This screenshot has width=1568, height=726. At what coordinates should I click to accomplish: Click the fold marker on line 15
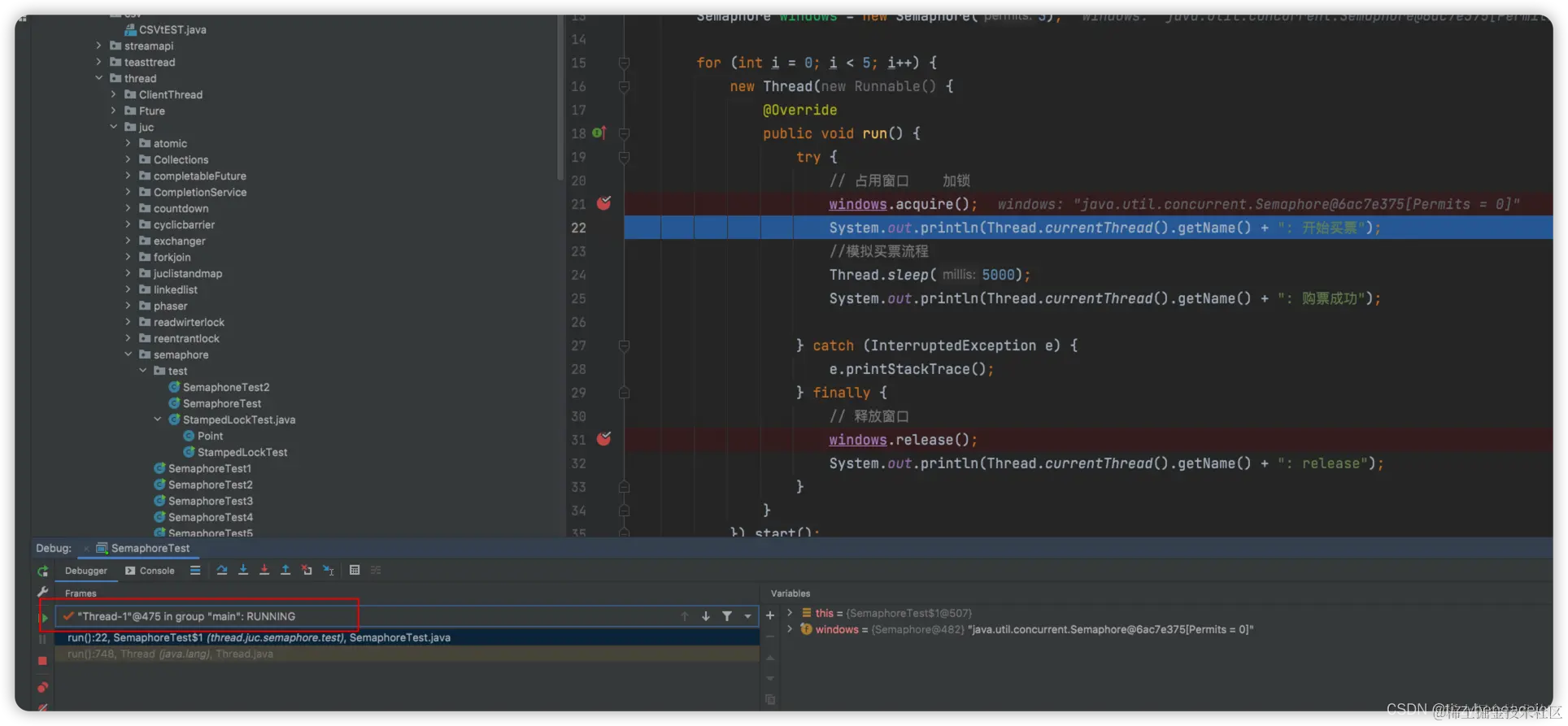(x=624, y=63)
